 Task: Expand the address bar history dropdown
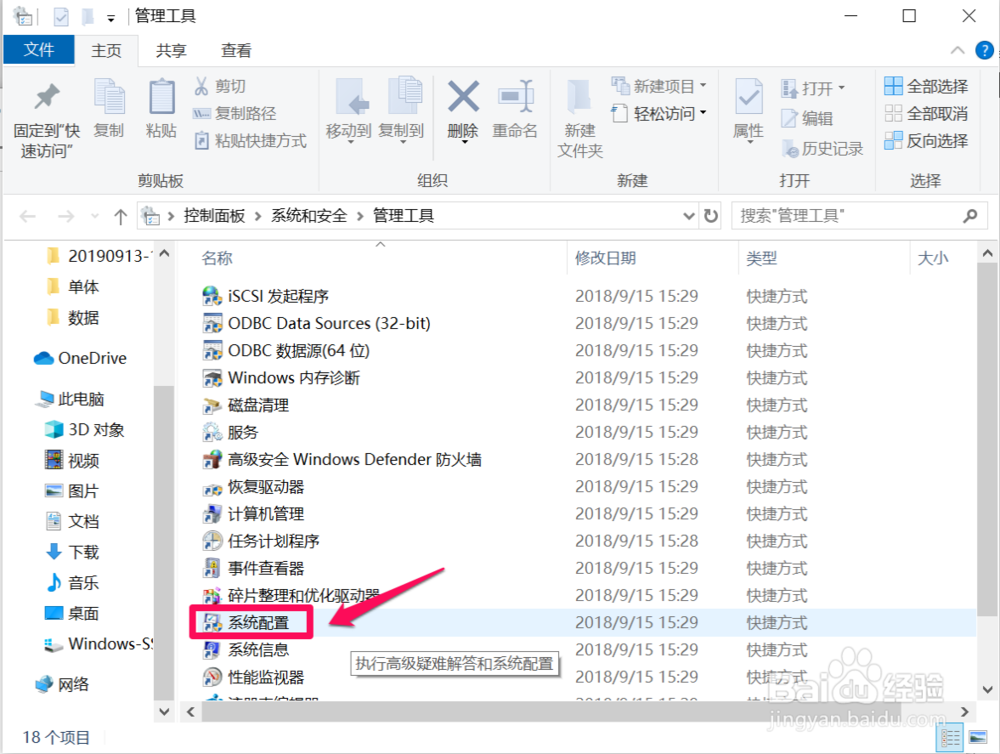[689, 215]
